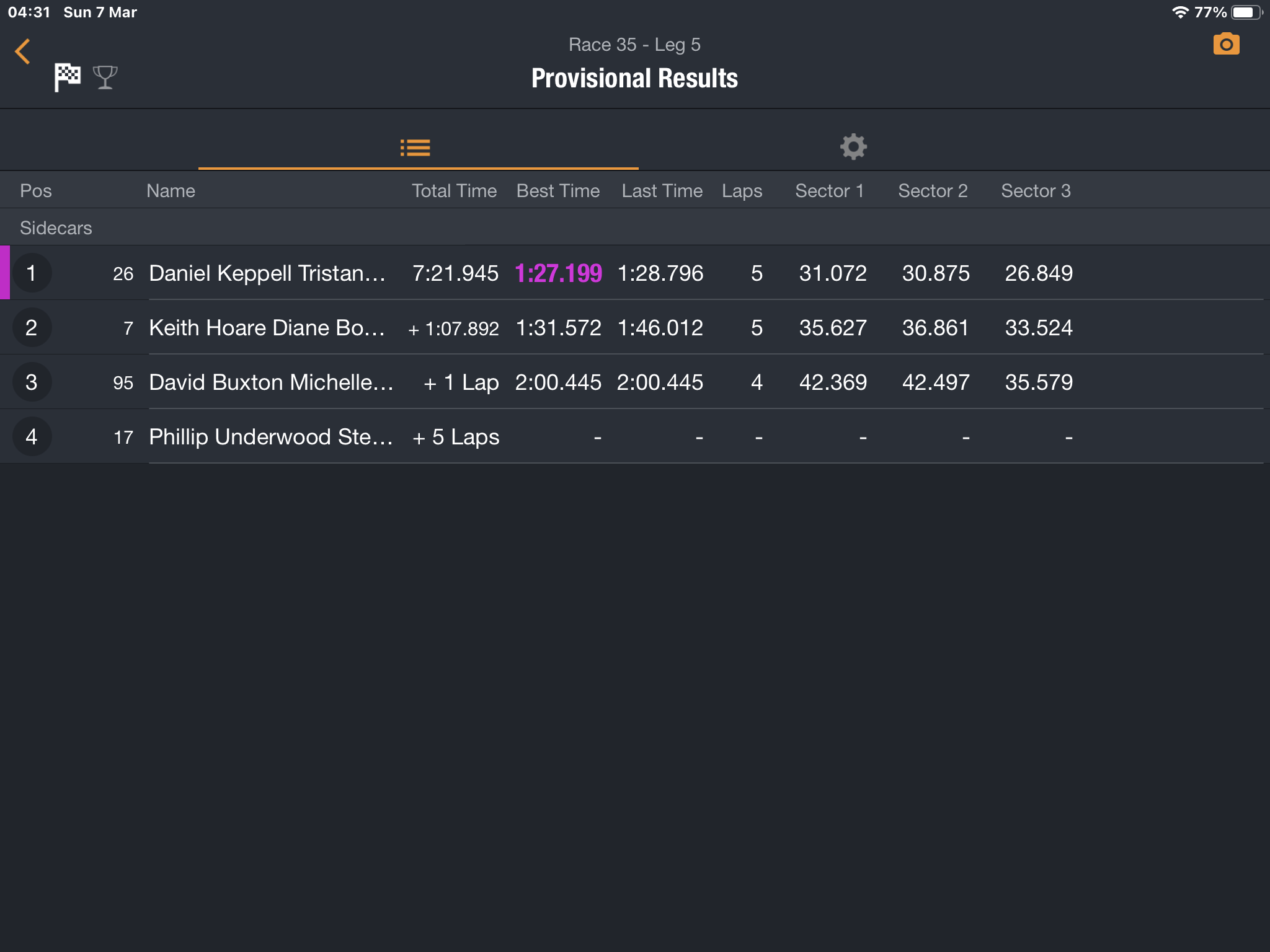Select the + 1 Lap gap
Screen dimensions: 1270x952
click(461, 382)
